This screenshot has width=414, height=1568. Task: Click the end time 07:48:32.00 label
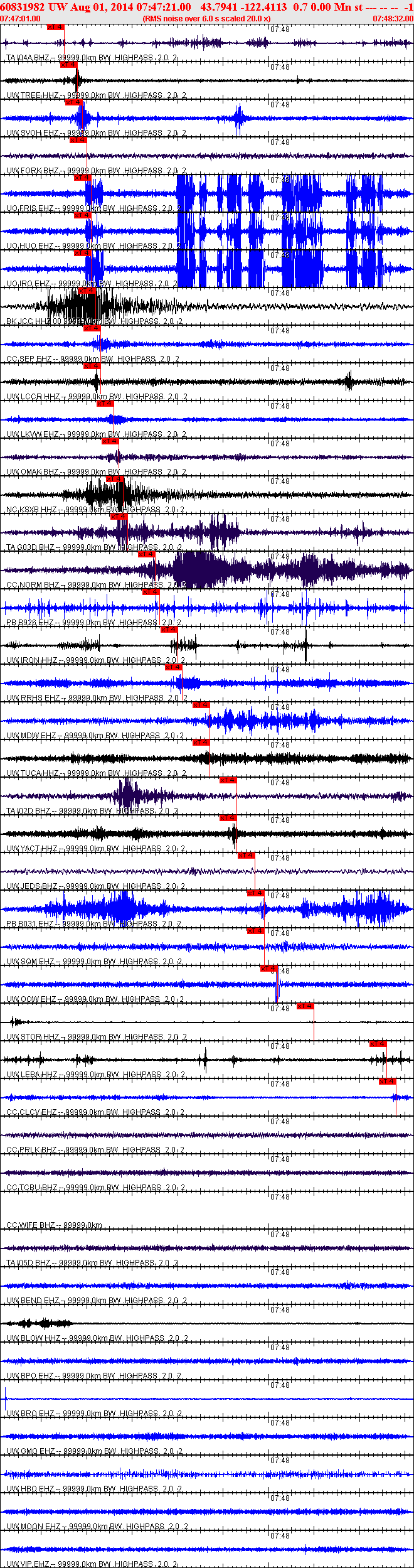[x=393, y=19]
